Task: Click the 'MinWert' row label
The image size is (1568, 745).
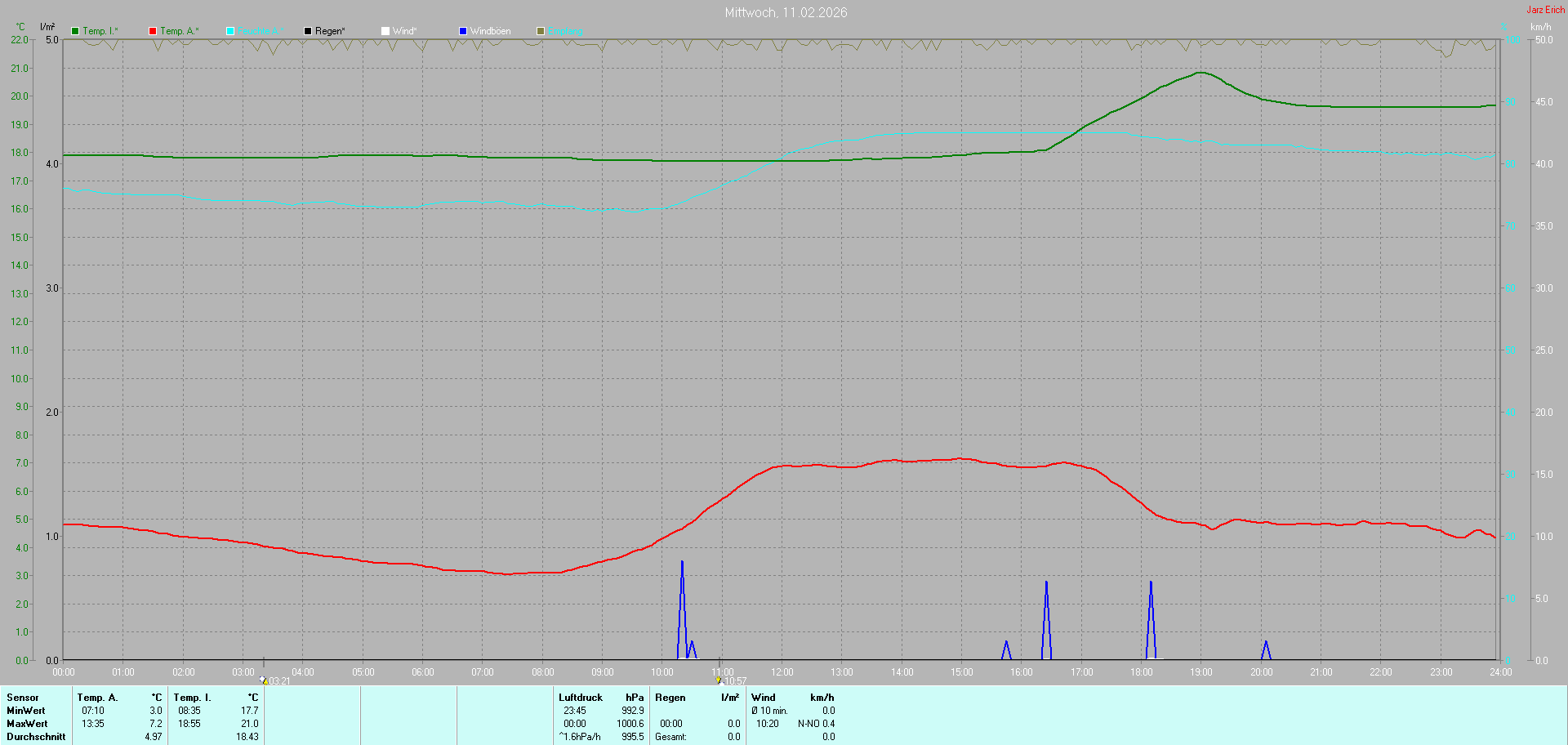Action: (x=26, y=711)
